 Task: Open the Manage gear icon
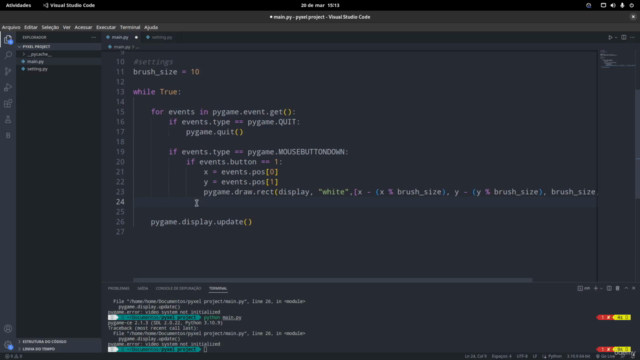point(8,345)
